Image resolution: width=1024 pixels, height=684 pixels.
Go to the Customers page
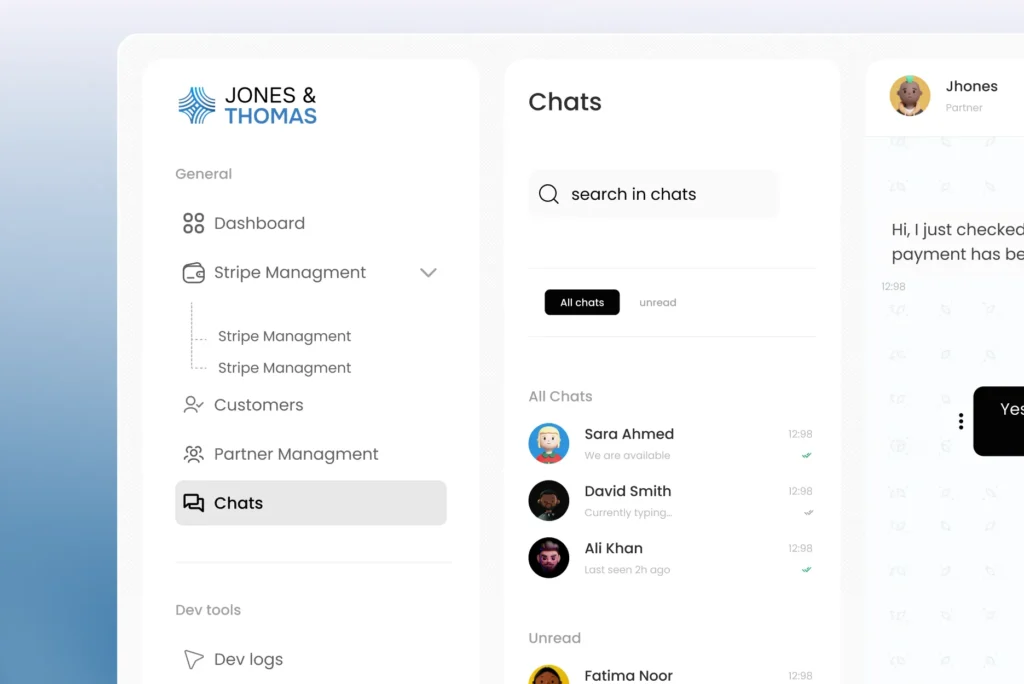click(258, 405)
